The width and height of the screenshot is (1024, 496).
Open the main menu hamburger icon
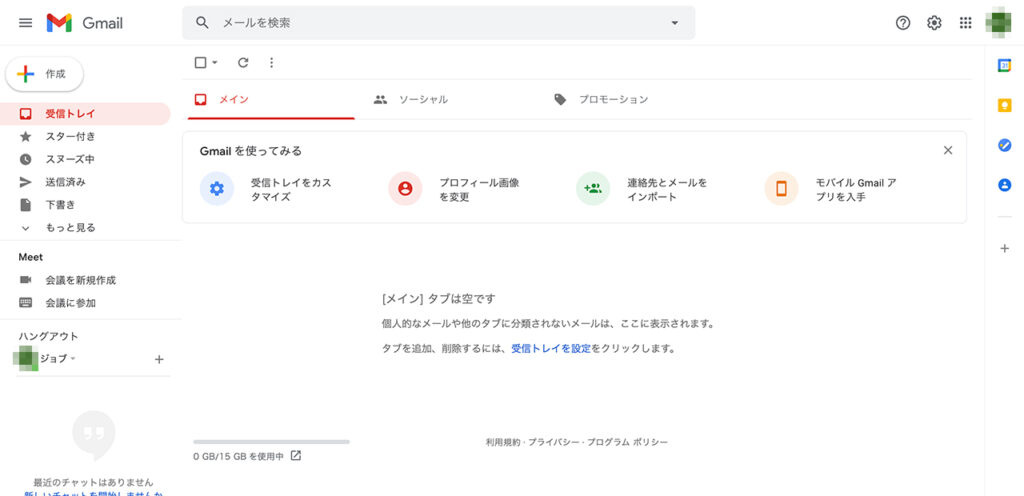[25, 23]
